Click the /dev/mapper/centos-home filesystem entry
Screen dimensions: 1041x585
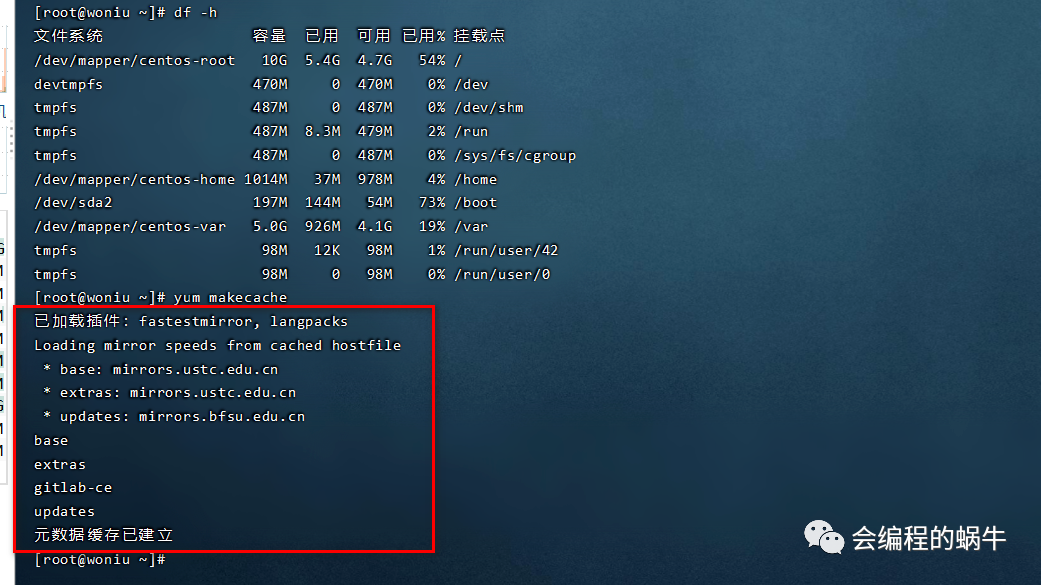135,179
